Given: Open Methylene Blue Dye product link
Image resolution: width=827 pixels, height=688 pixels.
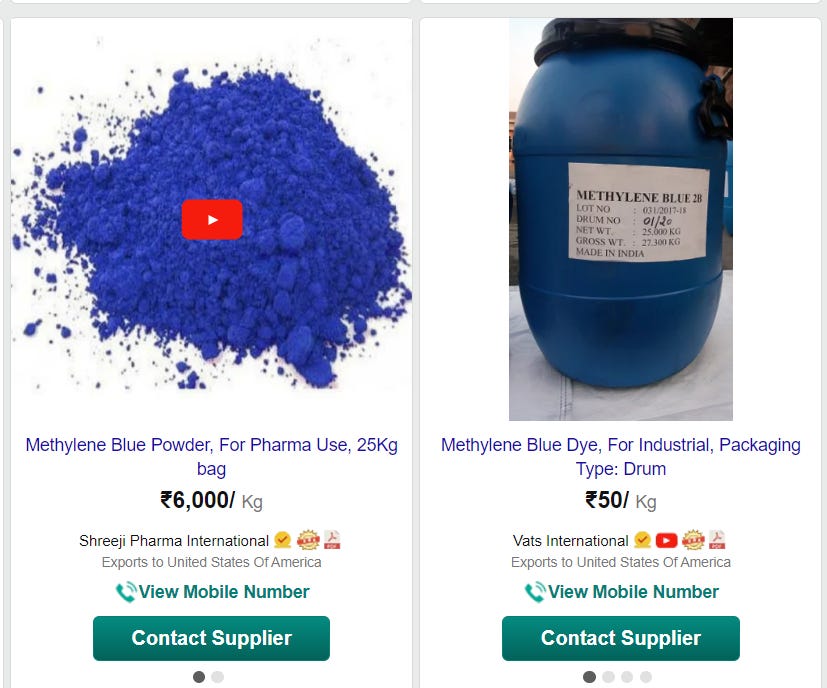Looking at the screenshot, I should tap(621, 456).
